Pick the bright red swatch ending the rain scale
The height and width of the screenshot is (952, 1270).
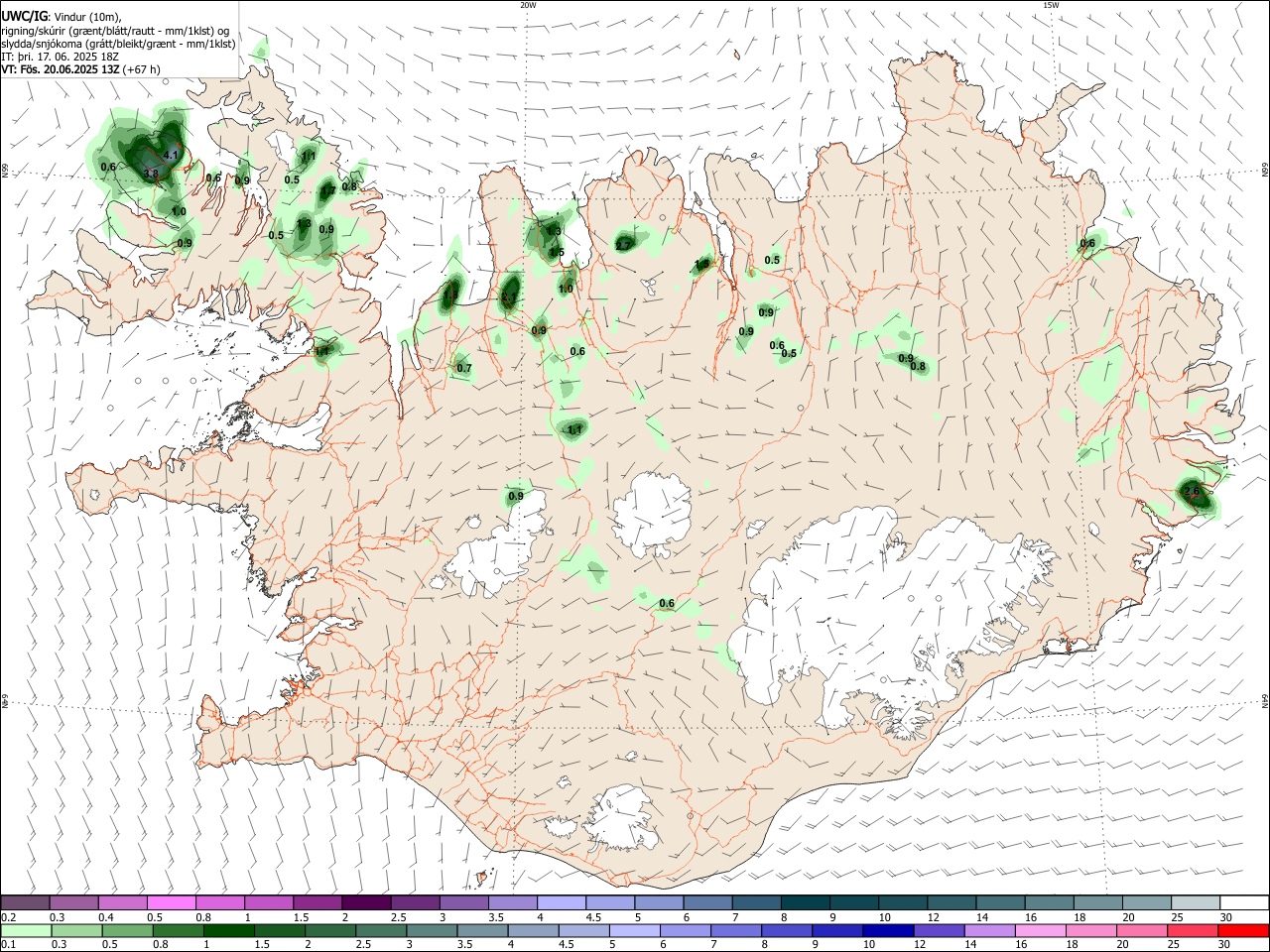pos(1242,931)
